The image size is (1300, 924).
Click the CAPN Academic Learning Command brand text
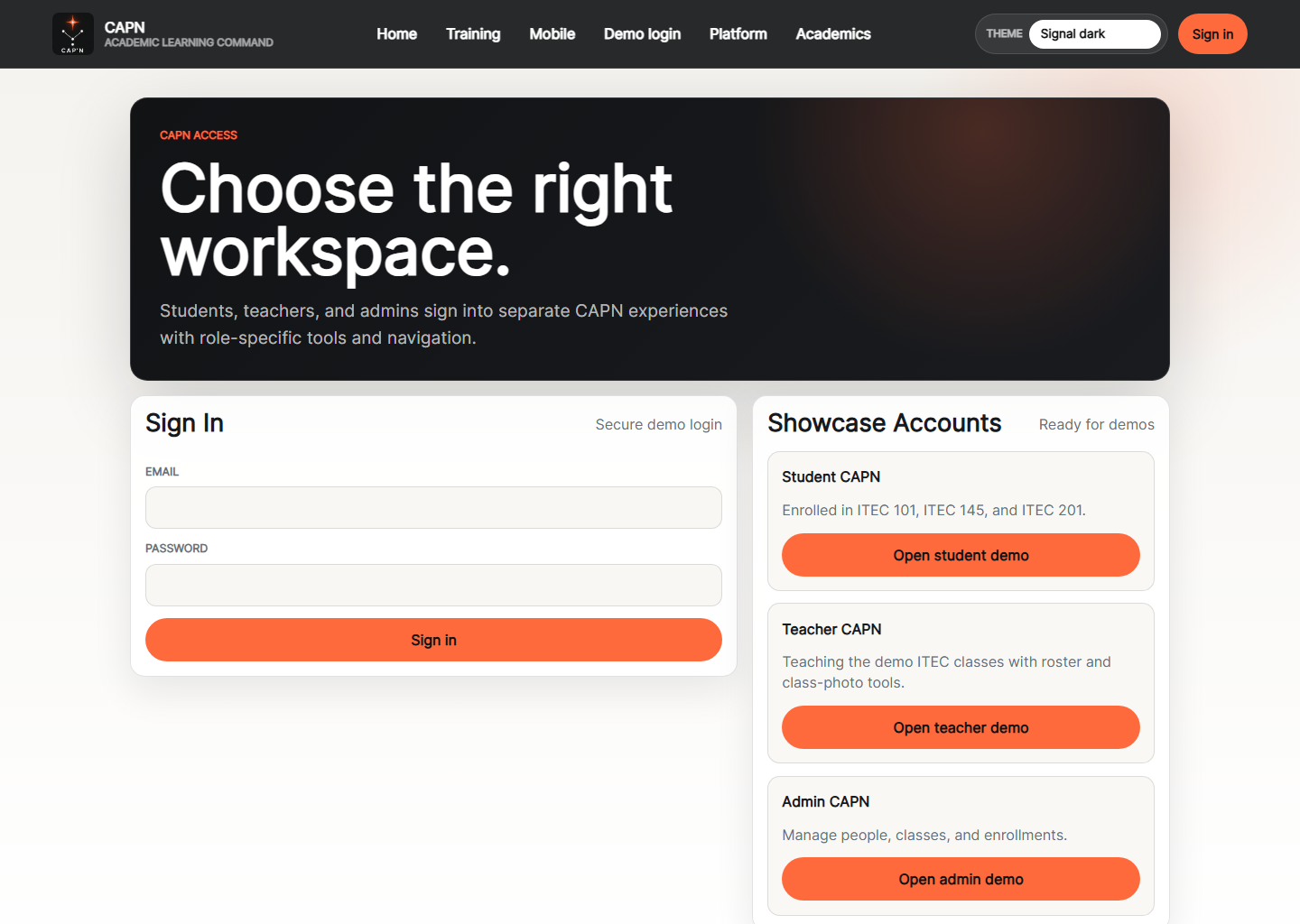189,34
